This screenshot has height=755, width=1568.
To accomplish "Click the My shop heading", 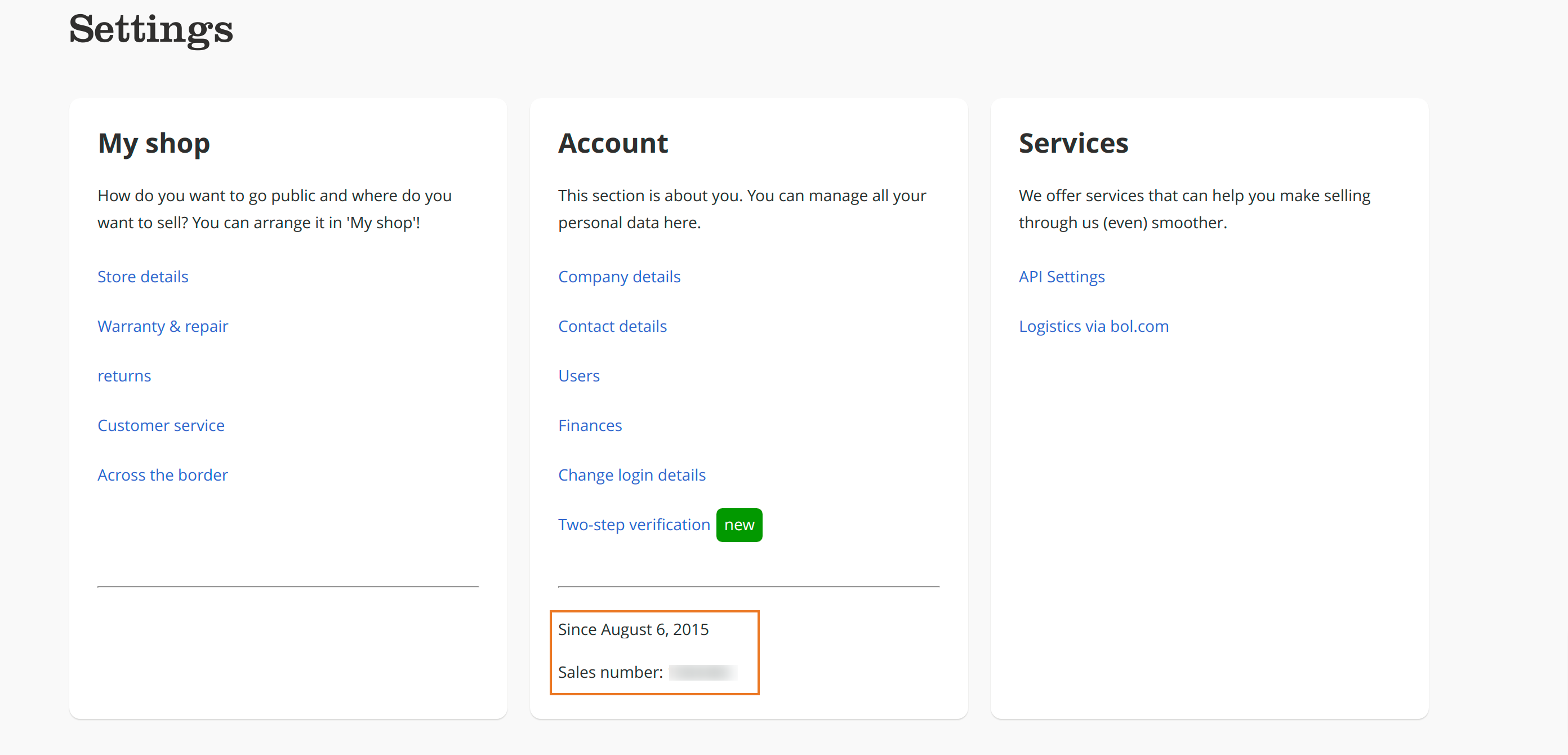I will tap(154, 143).
